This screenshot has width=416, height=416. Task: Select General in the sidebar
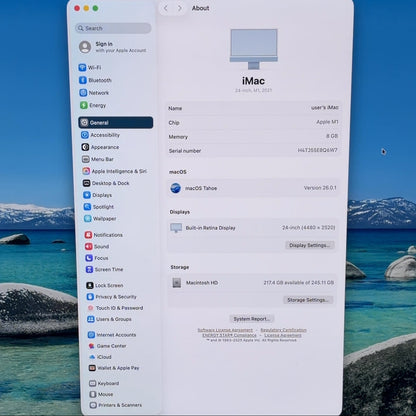tap(116, 122)
